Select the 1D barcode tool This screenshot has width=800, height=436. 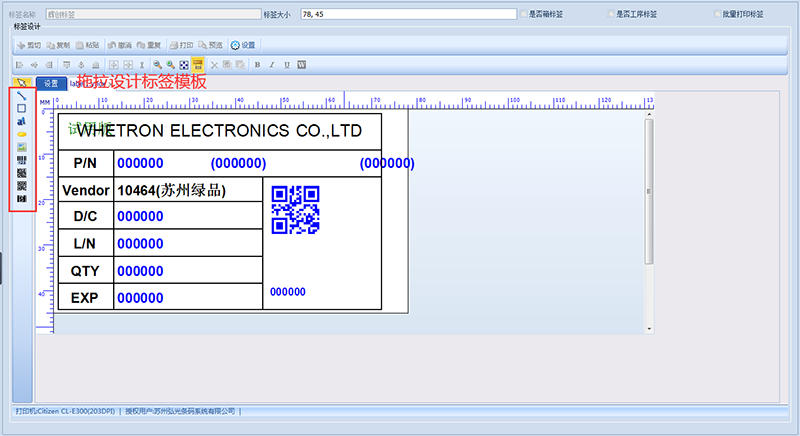pos(21,160)
